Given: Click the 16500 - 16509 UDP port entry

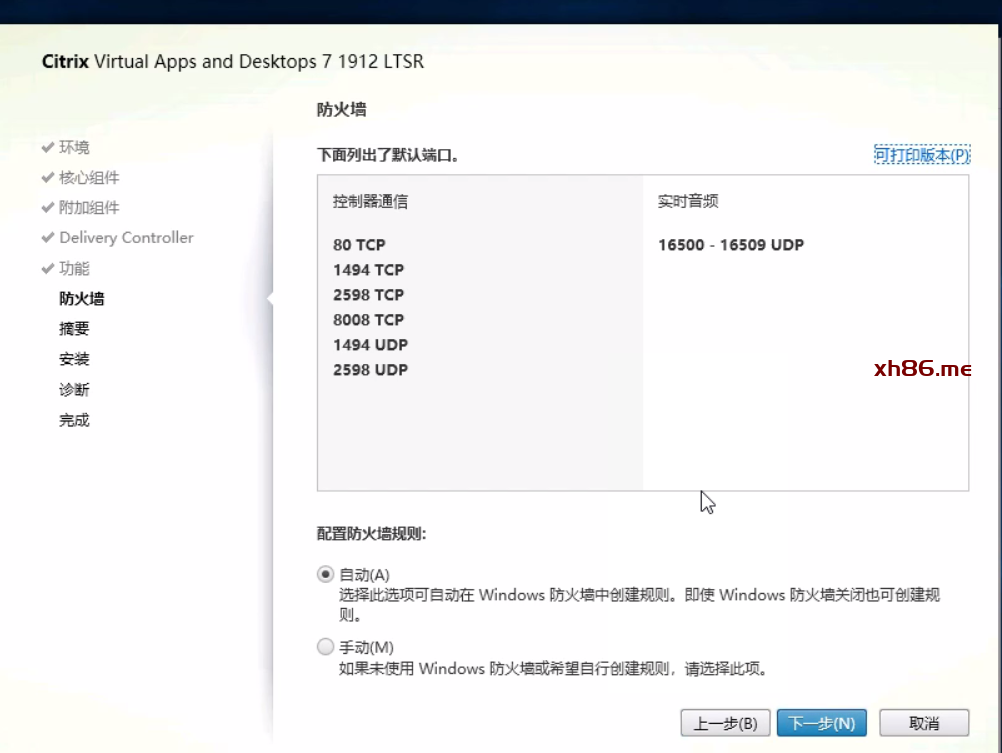Looking at the screenshot, I should (730, 245).
